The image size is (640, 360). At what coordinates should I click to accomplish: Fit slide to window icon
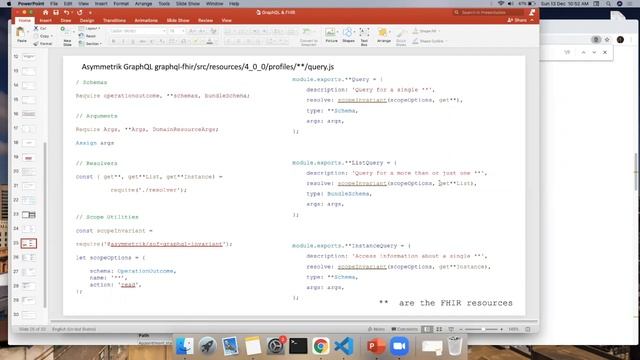click(x=528, y=329)
